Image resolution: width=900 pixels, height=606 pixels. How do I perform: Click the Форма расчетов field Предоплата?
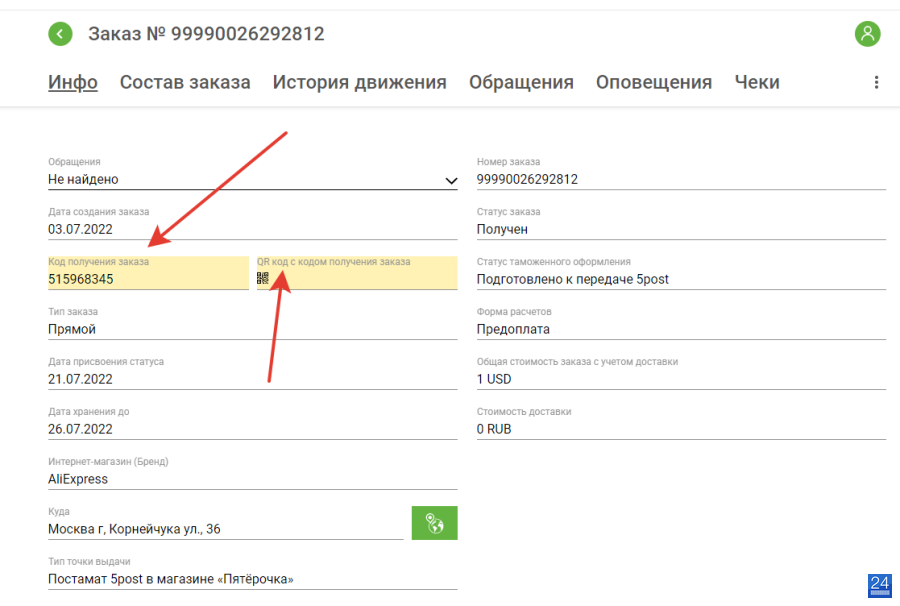[681, 323]
